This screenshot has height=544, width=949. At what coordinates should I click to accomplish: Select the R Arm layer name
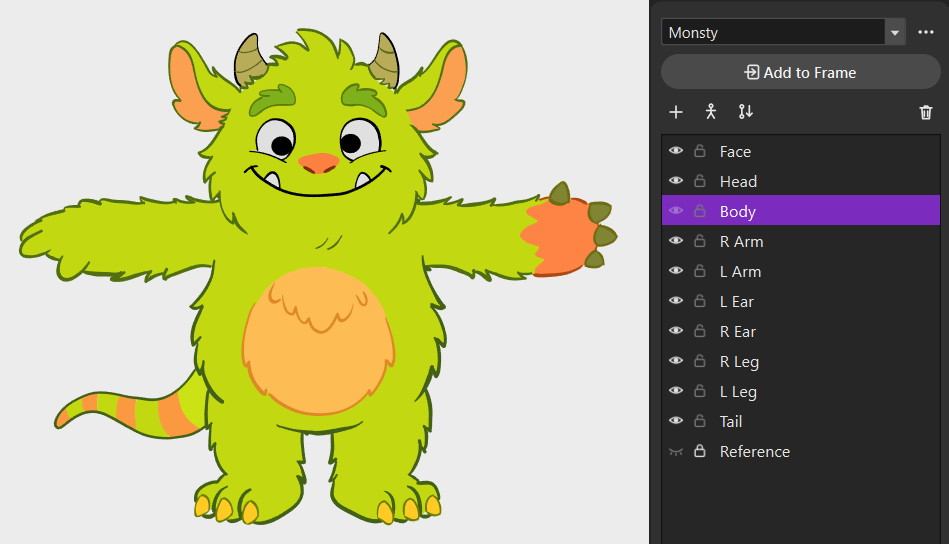741,241
